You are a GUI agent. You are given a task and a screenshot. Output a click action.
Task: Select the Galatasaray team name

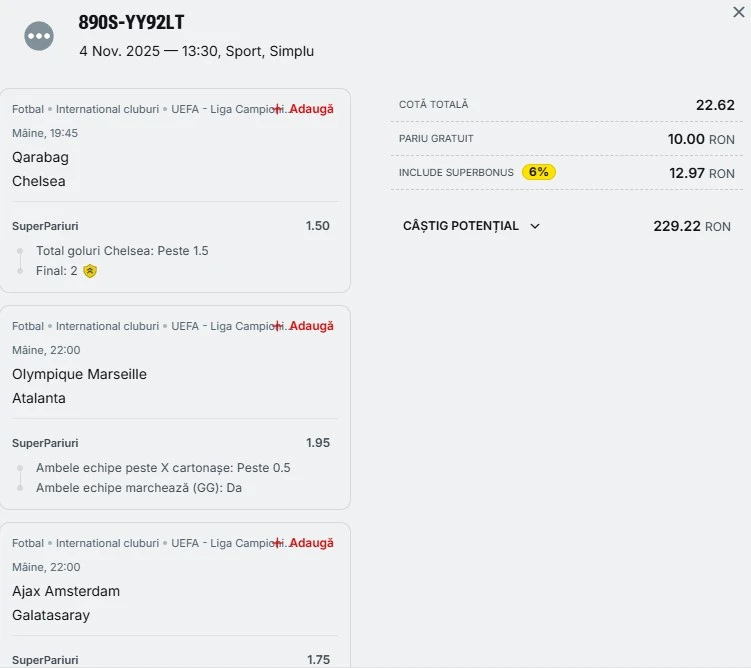51,615
